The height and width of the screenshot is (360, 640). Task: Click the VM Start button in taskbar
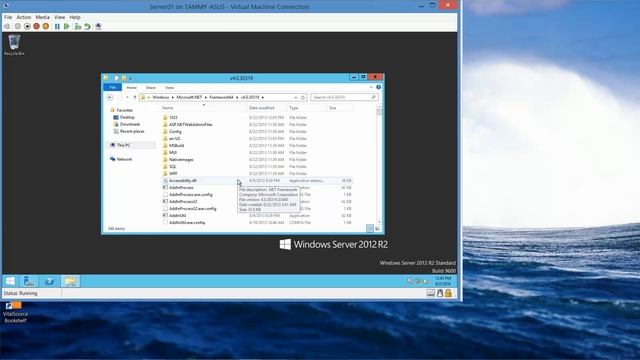(10, 281)
